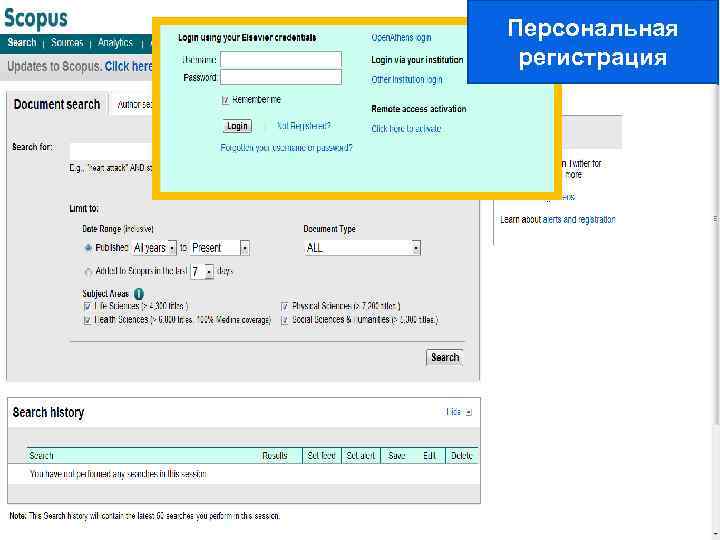Open the OpenAthens login link
Viewport: 720px width, 540px height.
(401, 38)
